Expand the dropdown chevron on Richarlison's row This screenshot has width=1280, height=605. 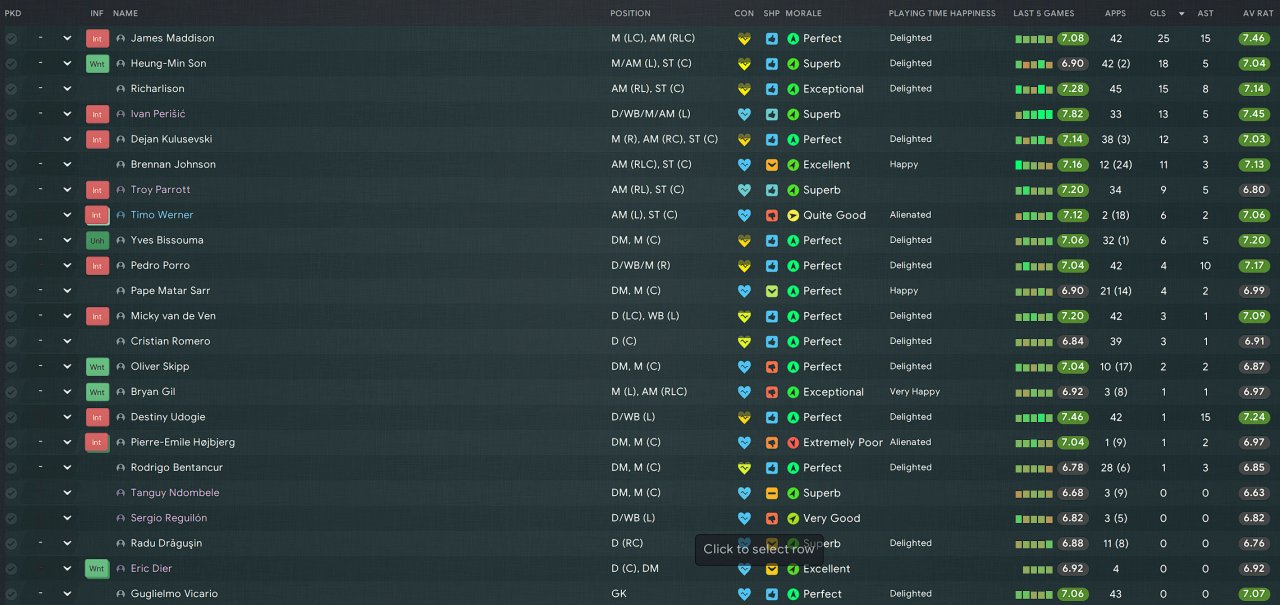pos(67,89)
